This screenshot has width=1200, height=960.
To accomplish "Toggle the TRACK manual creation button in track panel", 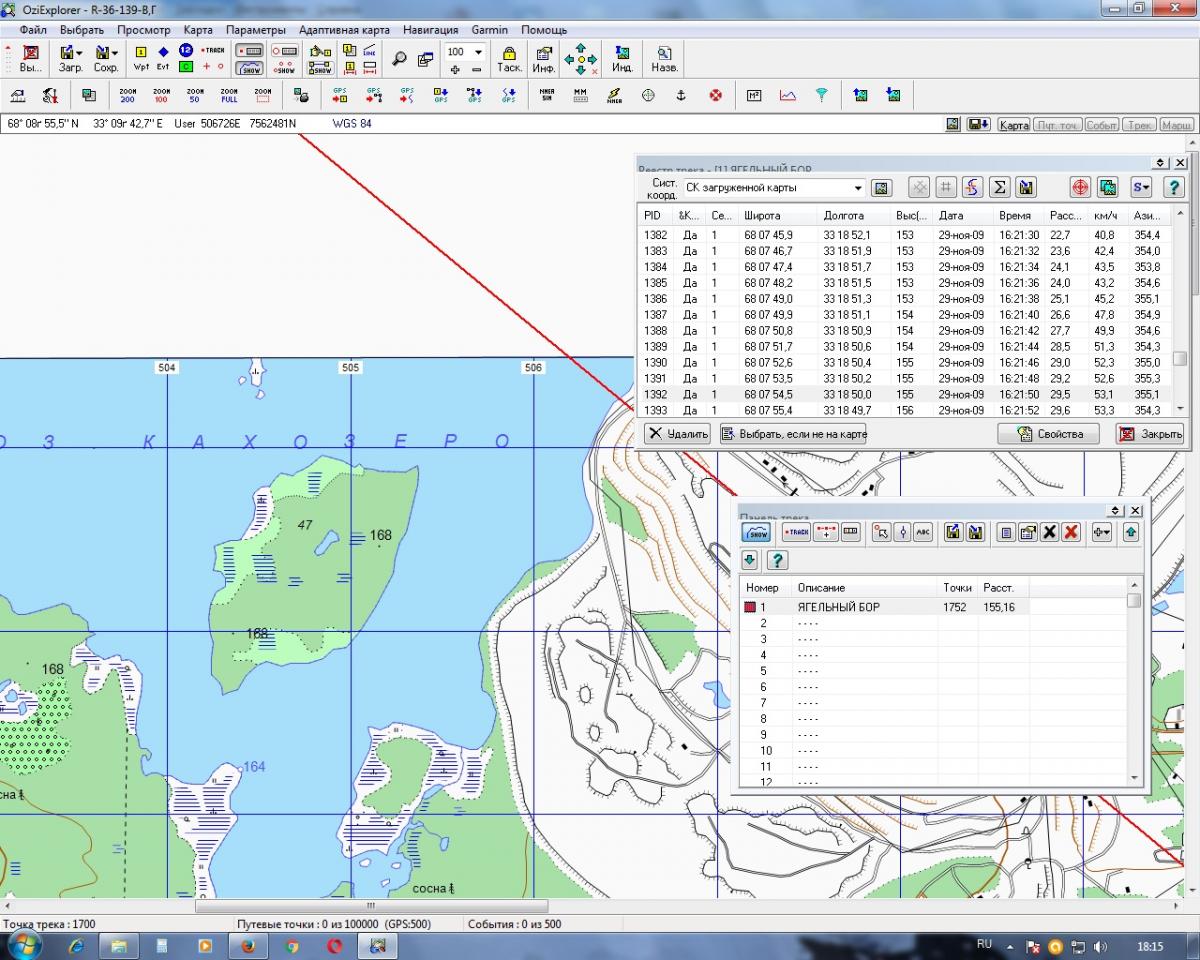I will pyautogui.click(x=796, y=533).
